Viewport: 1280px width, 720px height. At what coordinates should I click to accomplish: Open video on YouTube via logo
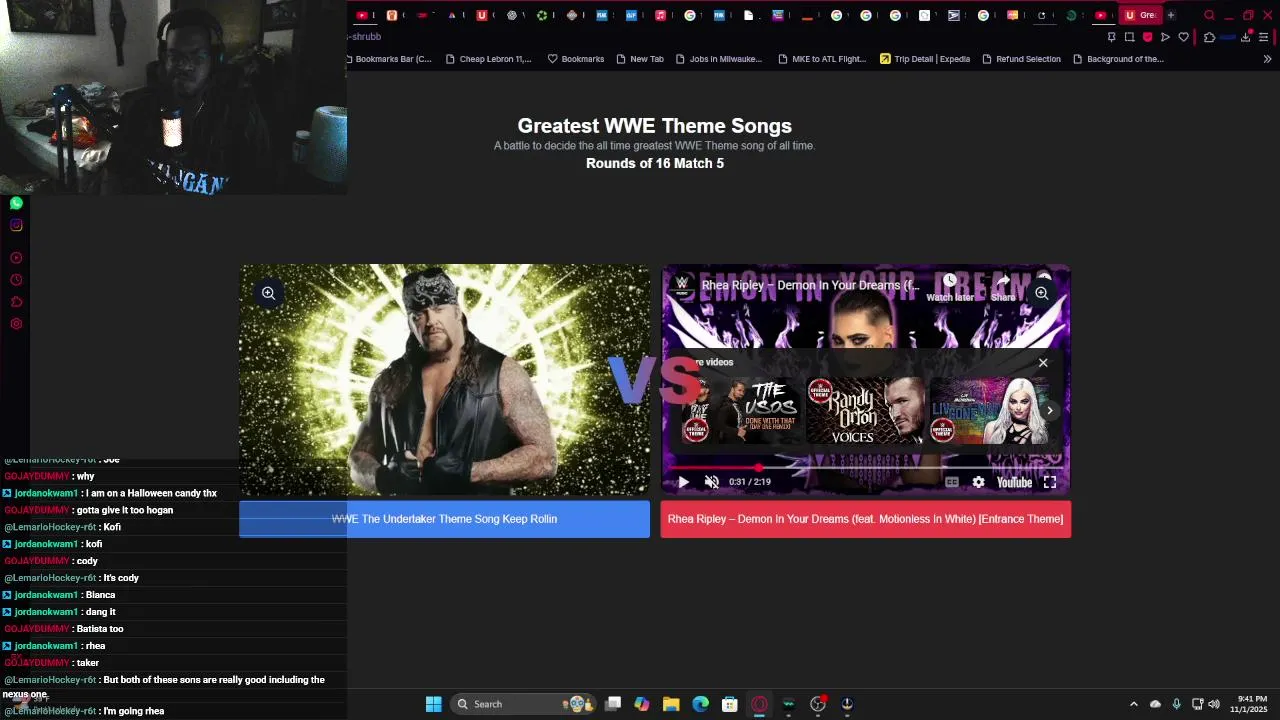pyautogui.click(x=1014, y=482)
